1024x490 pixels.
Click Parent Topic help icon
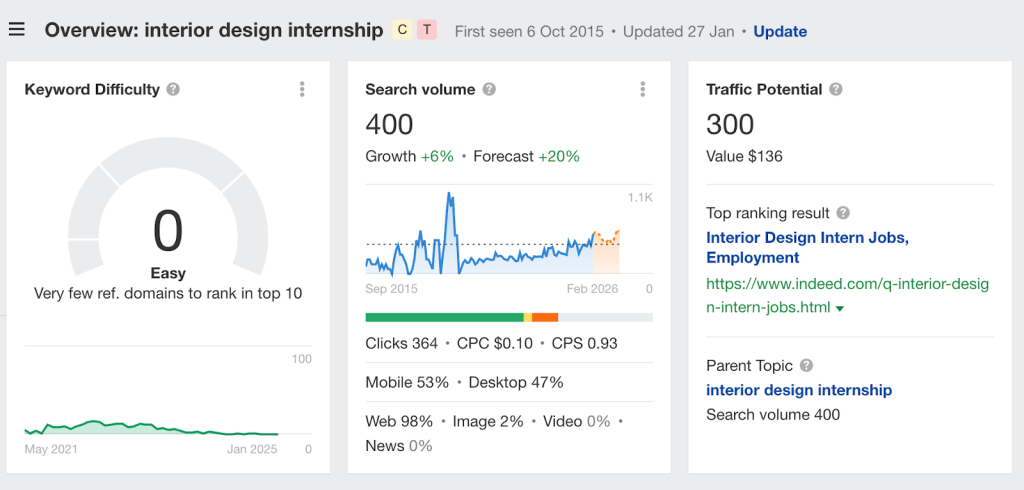click(807, 366)
